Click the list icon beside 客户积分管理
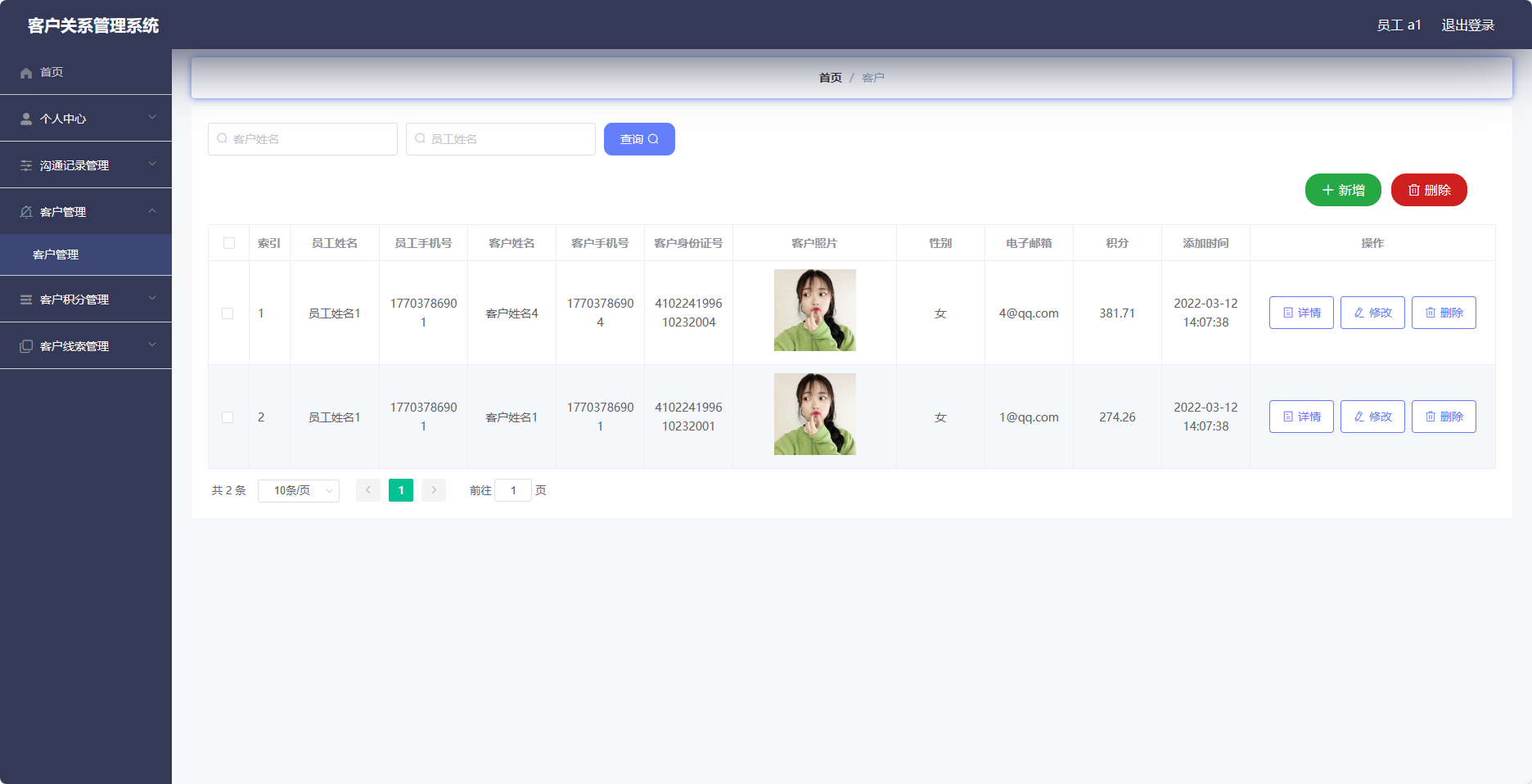1532x784 pixels. [26, 300]
